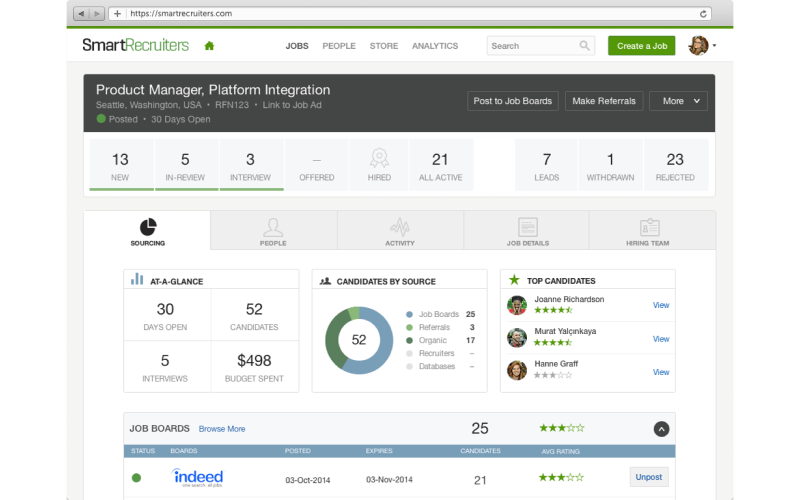Open the Link to Job Ad

point(292,105)
